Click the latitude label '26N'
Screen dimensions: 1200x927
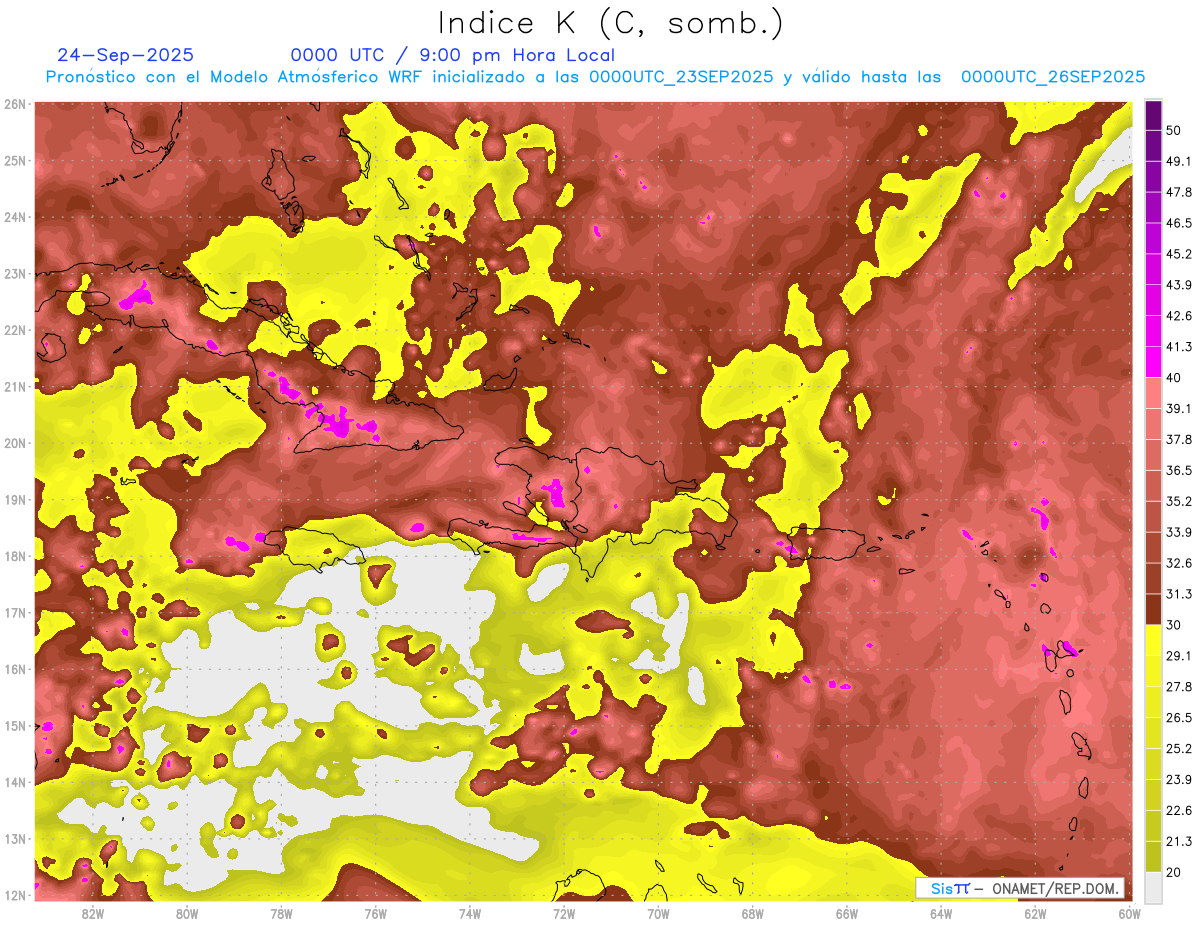coord(15,103)
